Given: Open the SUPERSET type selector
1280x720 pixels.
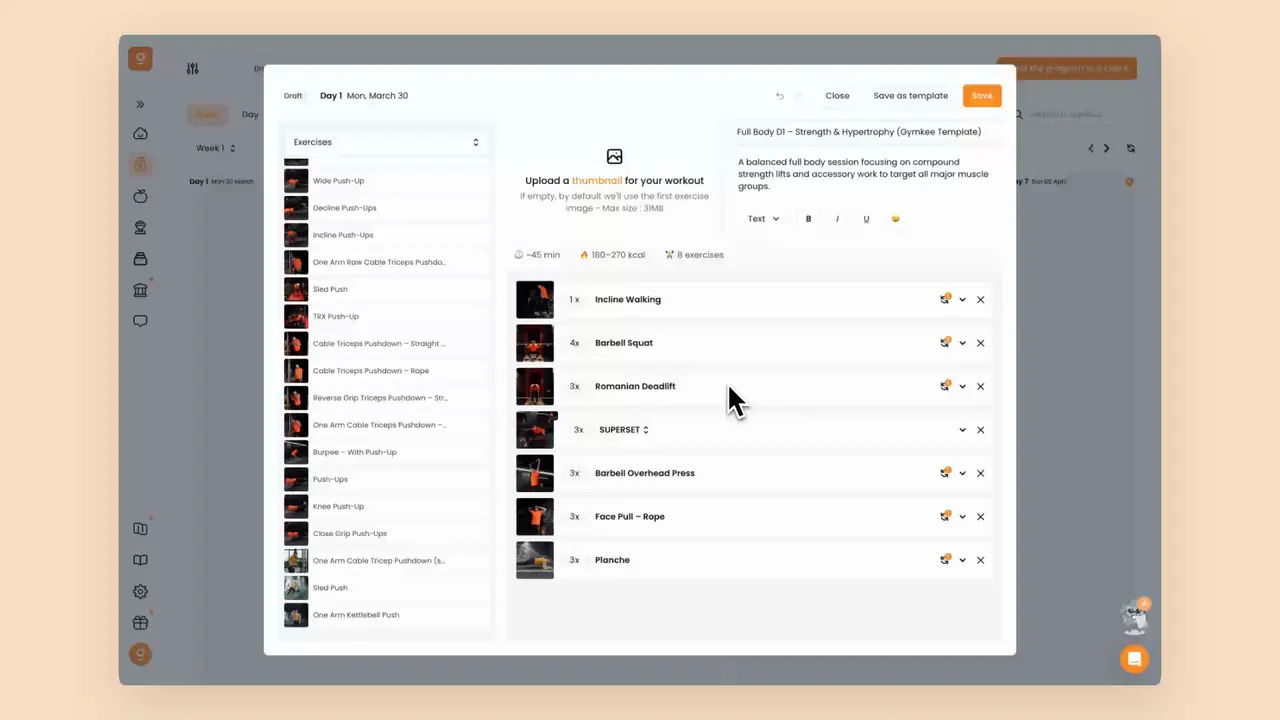Looking at the screenshot, I should (624, 430).
